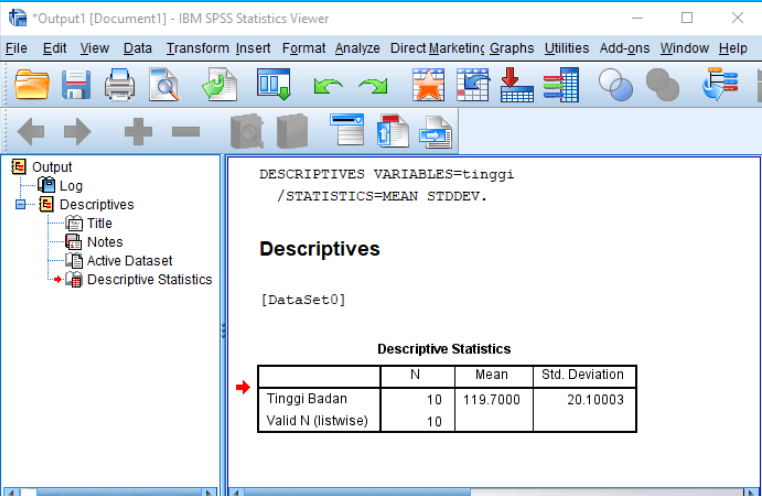The height and width of the screenshot is (496, 762).
Task: Open the Help menu
Action: coord(733,48)
